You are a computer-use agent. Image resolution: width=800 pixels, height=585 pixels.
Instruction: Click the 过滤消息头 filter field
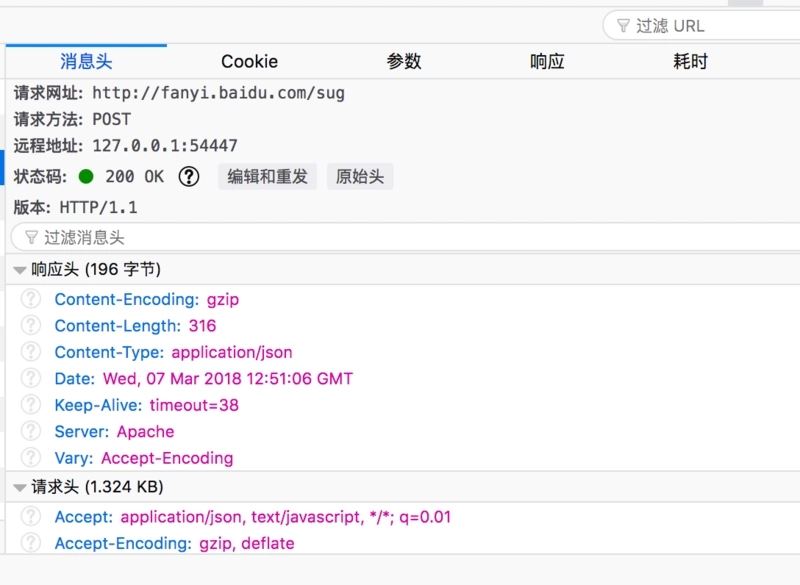coord(400,237)
